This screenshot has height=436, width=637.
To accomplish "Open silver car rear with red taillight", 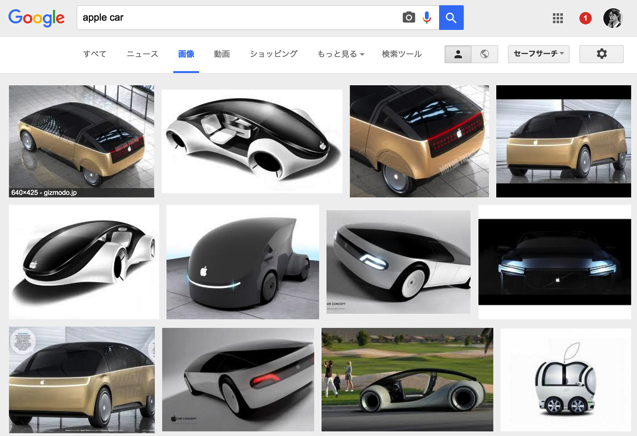I will [x=238, y=380].
